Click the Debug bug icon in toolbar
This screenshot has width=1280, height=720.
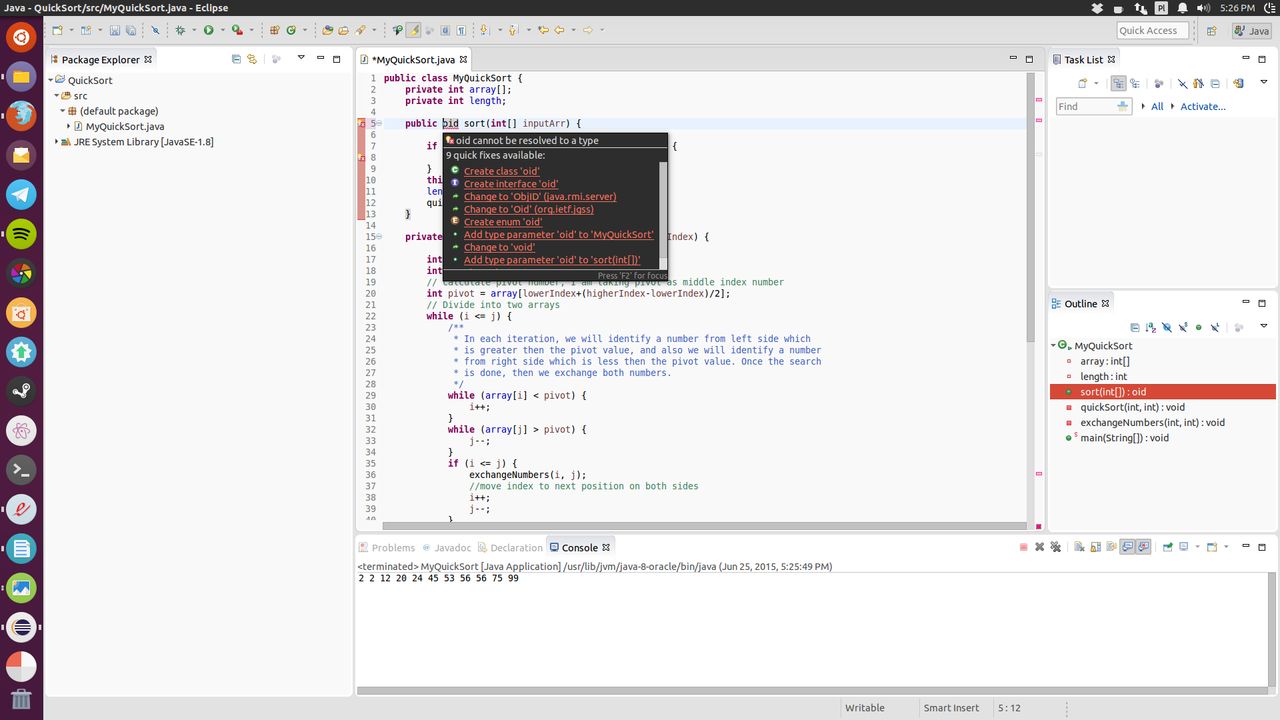coord(180,30)
